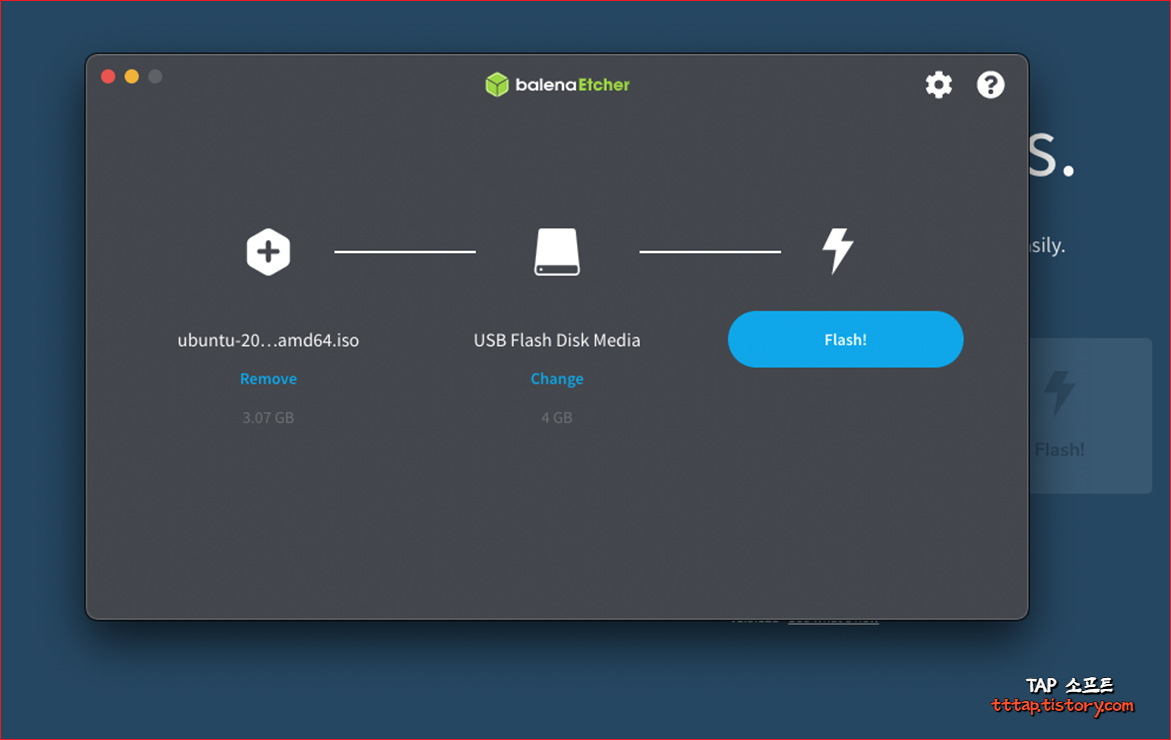Viewport: 1171px width, 740px height.
Task: Click the drive target icon
Action: (556, 252)
